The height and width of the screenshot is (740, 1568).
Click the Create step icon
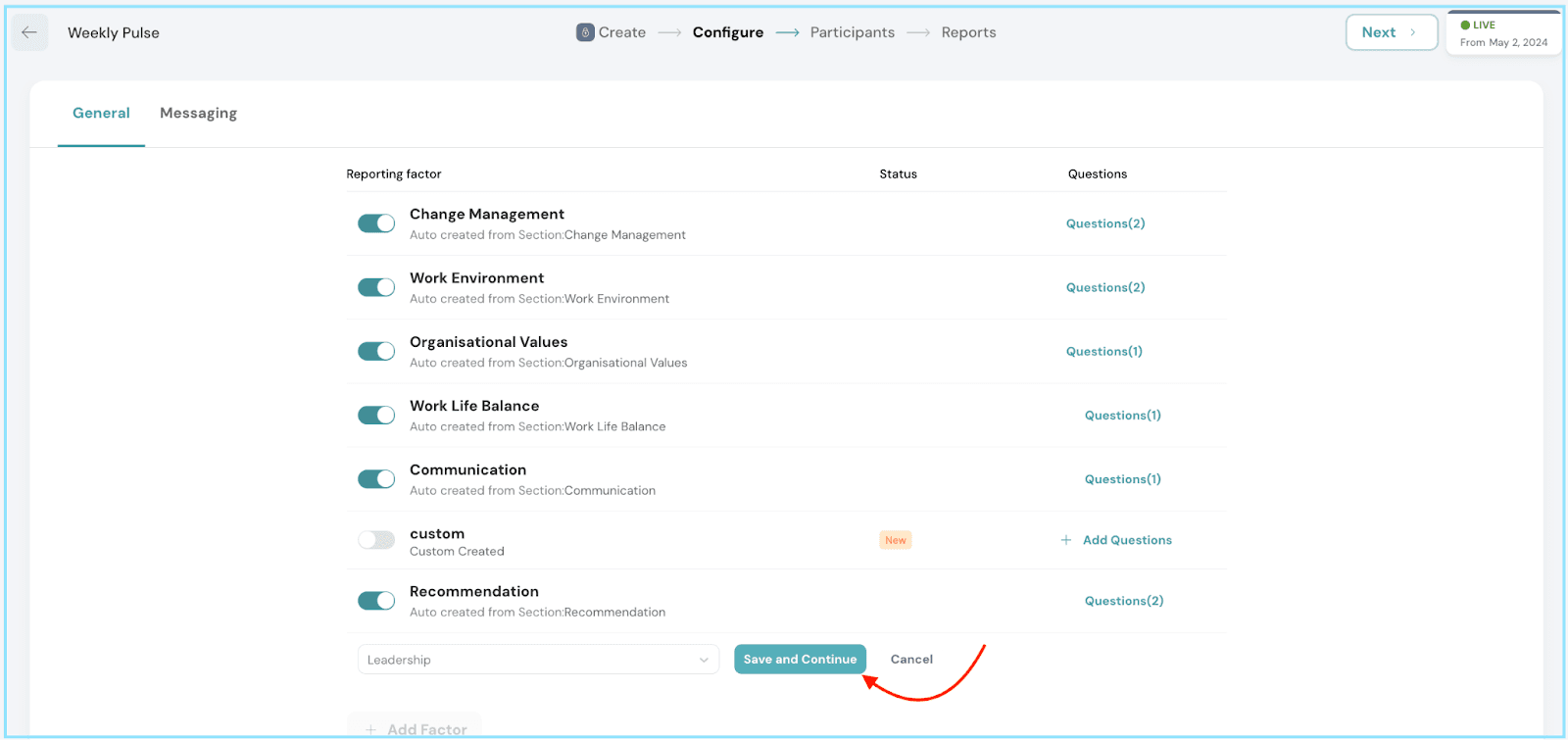coord(585,32)
